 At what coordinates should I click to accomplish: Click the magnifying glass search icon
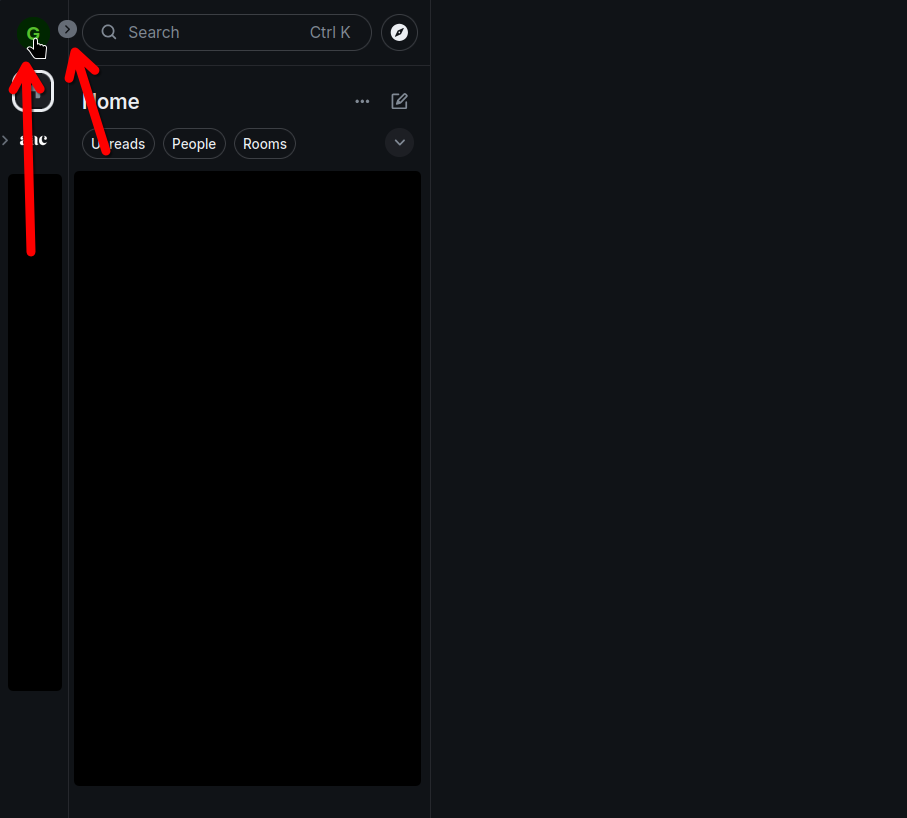pyautogui.click(x=109, y=32)
